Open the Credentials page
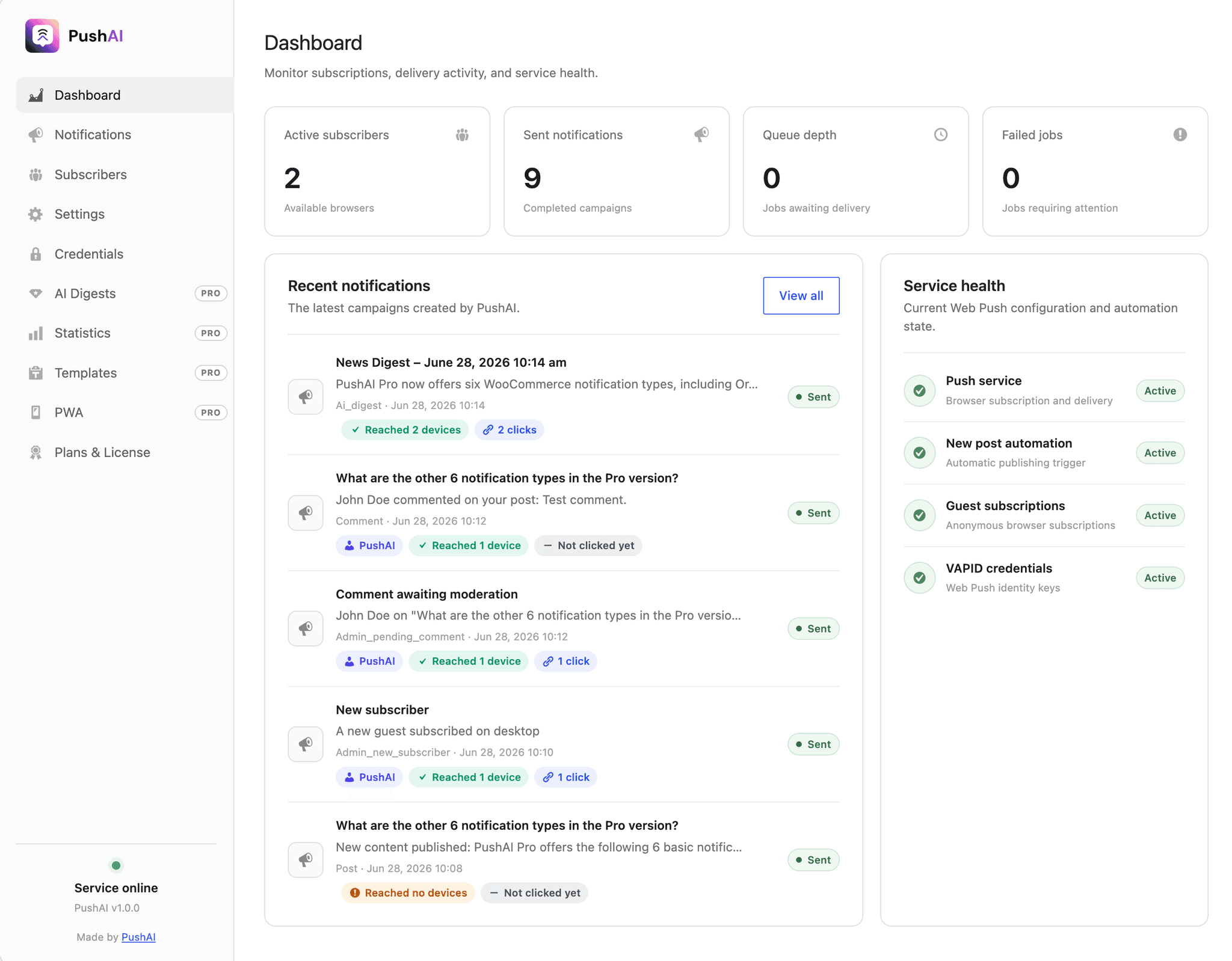1232x961 pixels. click(125, 254)
